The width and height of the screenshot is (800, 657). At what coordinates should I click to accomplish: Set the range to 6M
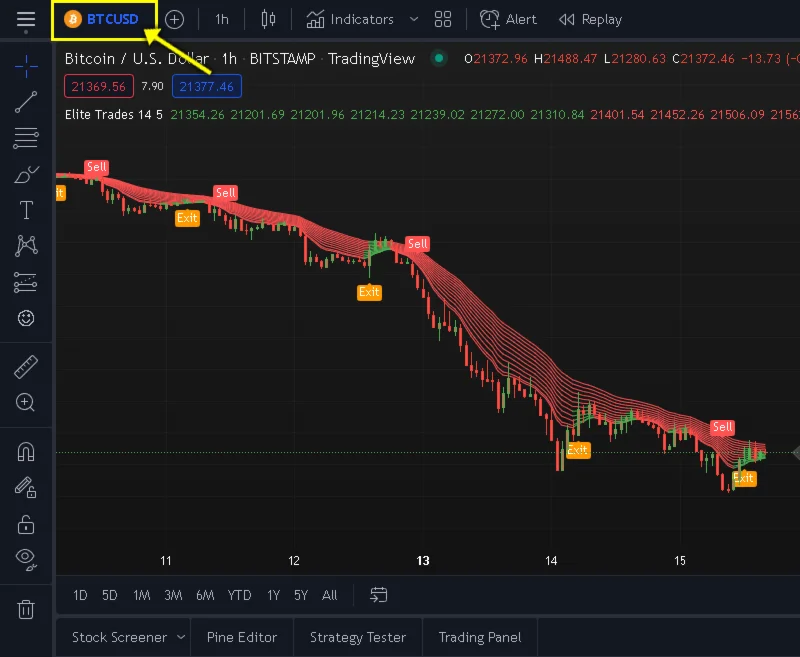[x=205, y=595]
